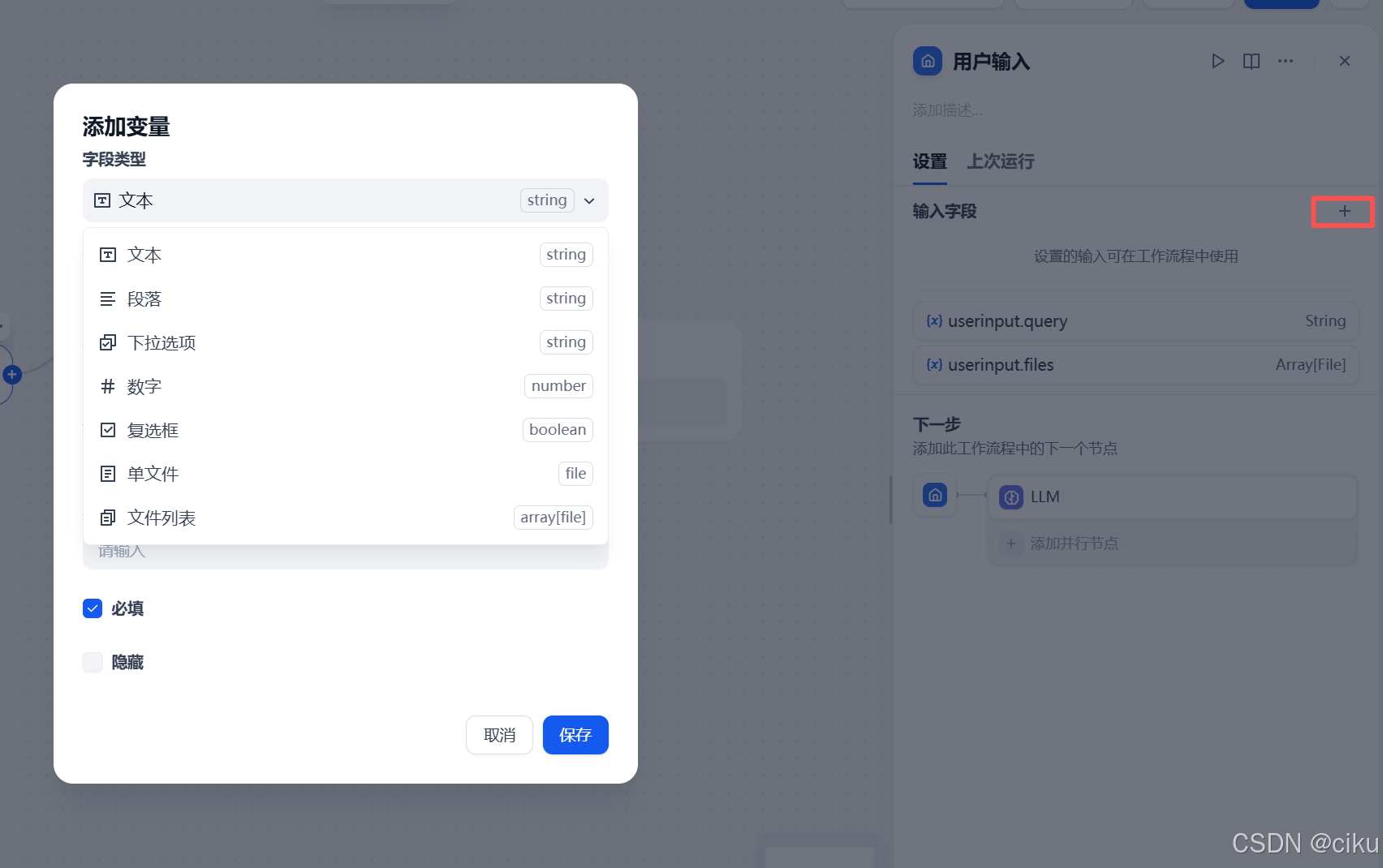This screenshot has height=868, width=1383.
Task: Click the 请输入 input field
Action: [x=346, y=553]
